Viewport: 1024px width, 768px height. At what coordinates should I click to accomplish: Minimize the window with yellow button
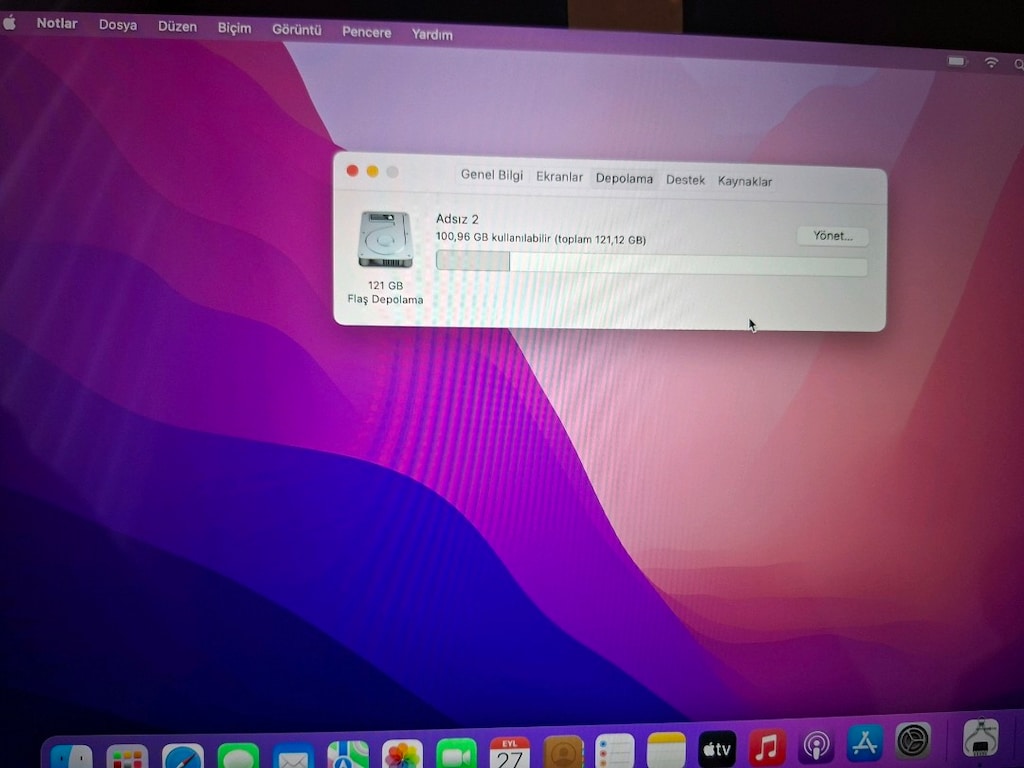[372, 171]
